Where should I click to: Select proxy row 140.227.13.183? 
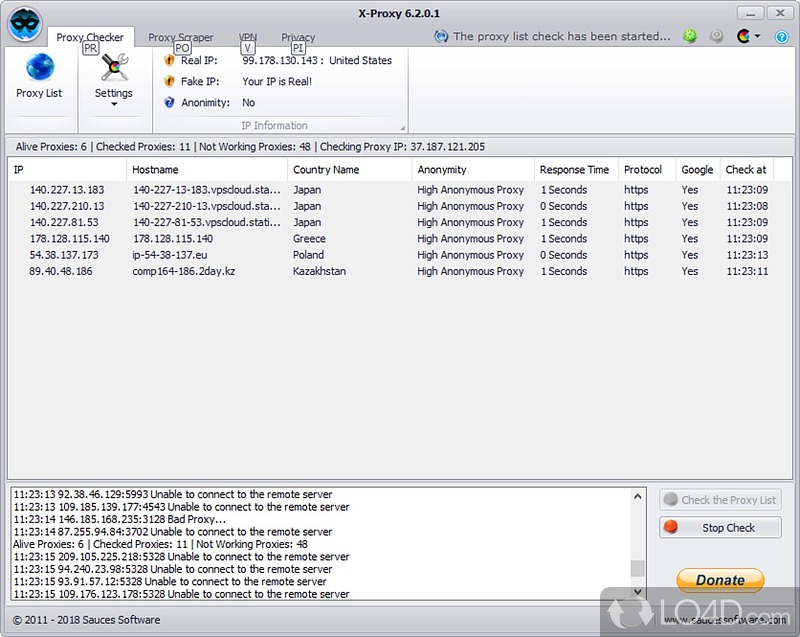pos(399,190)
